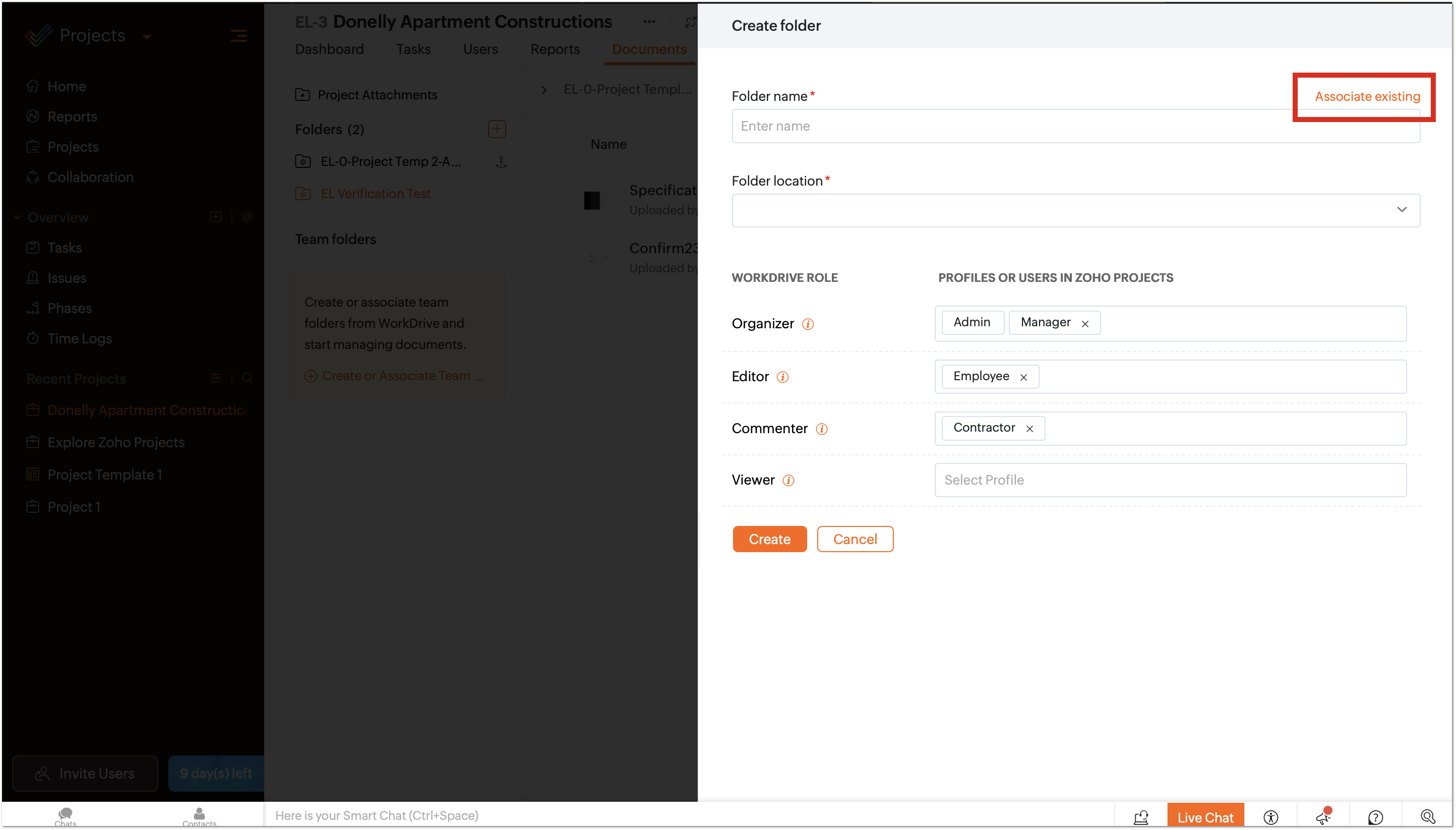
Task: Open the Projects module switcher arrow
Action: tap(146, 37)
